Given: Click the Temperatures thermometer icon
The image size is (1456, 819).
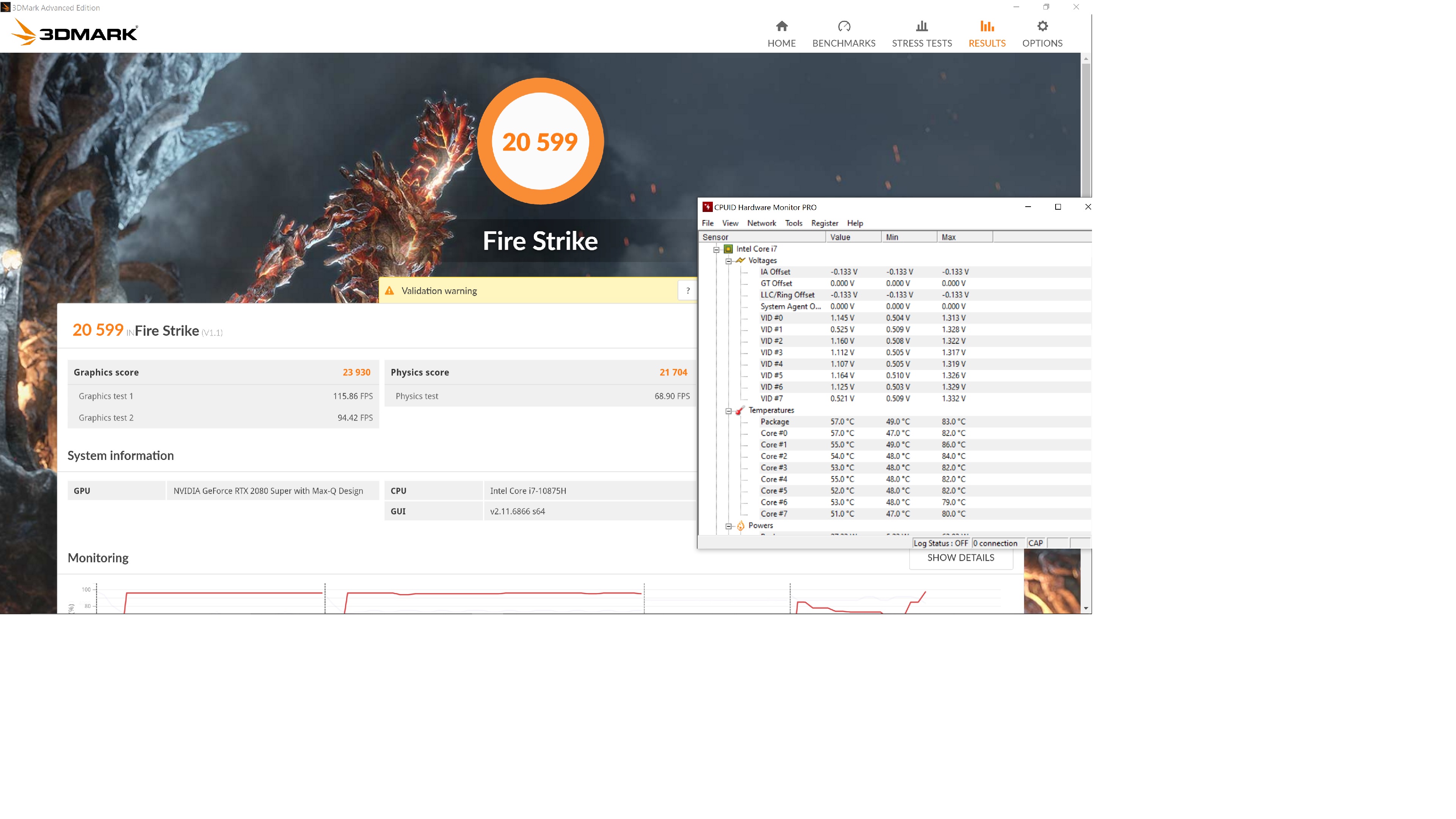Looking at the screenshot, I should (x=740, y=410).
